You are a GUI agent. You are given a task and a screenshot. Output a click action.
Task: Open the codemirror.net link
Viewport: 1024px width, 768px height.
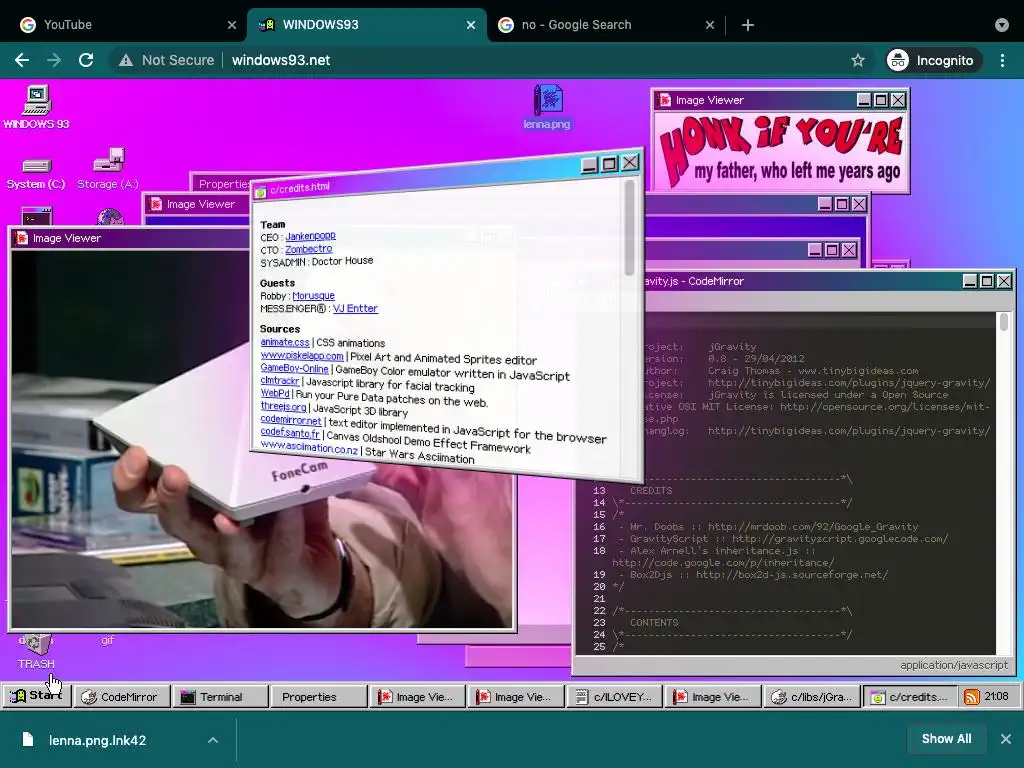[x=291, y=420]
